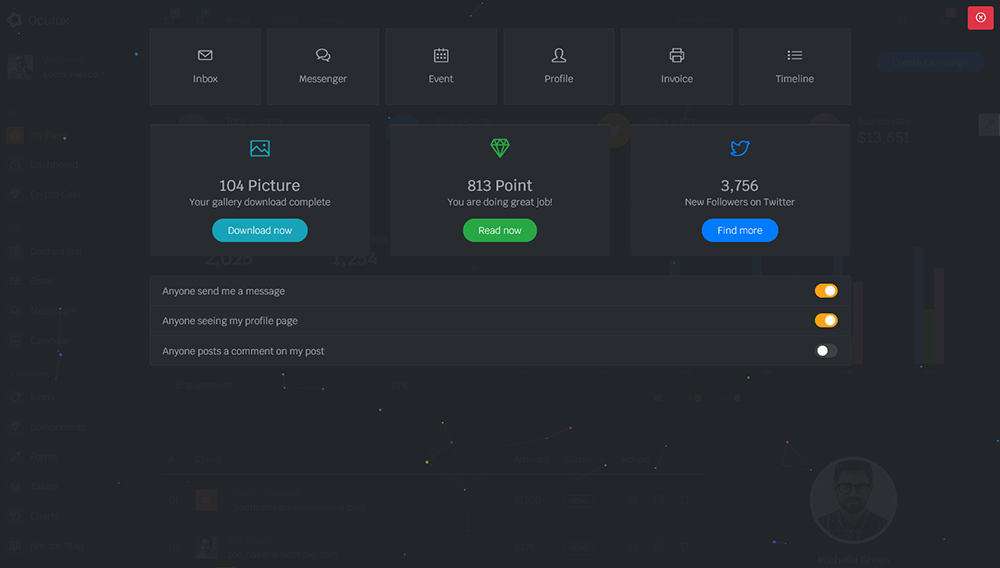Click the gallery picture icon above 104 Picture
This screenshot has height=568, width=1000.
[x=260, y=148]
